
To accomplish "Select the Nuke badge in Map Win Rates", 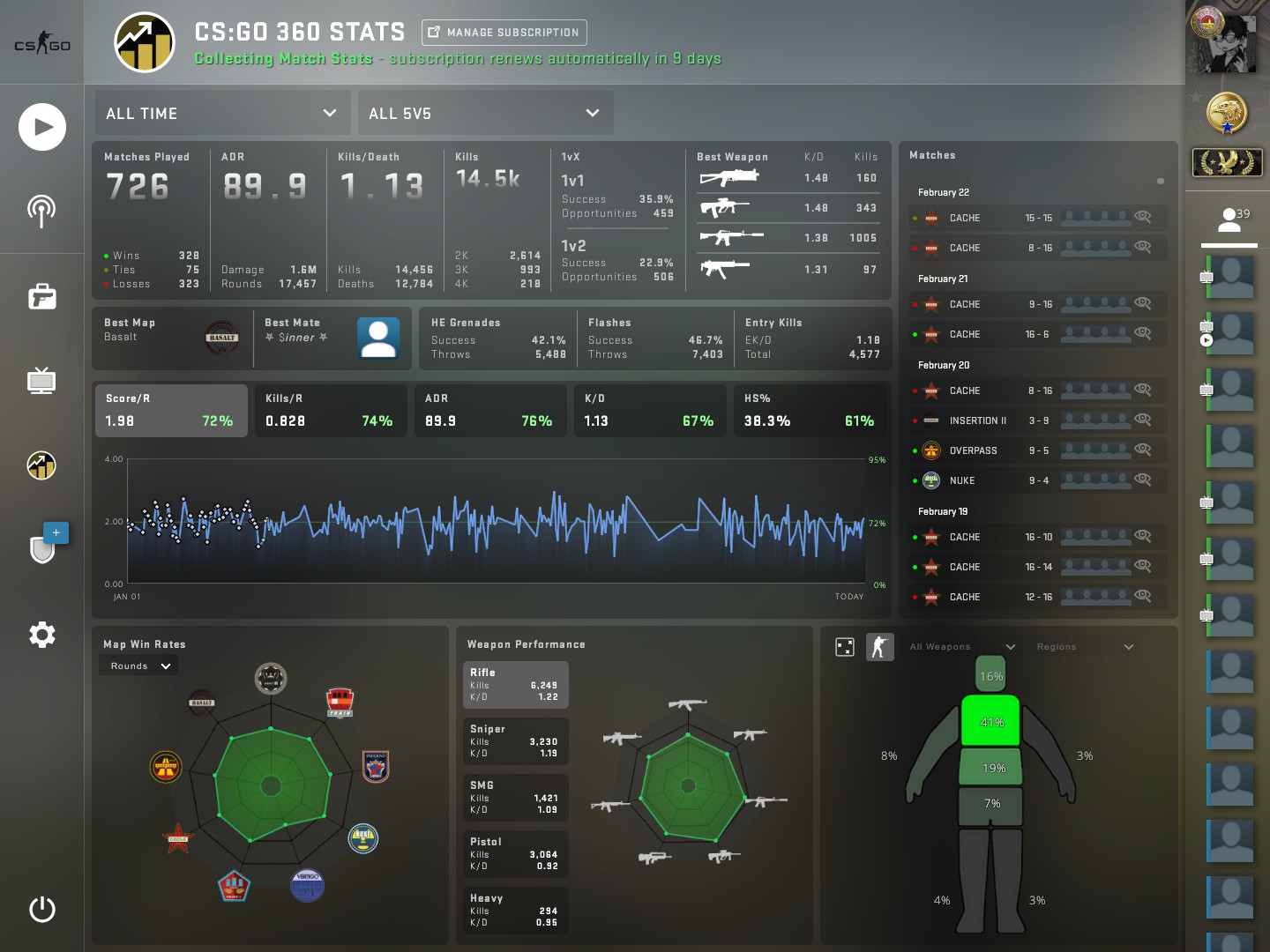I will 362,838.
